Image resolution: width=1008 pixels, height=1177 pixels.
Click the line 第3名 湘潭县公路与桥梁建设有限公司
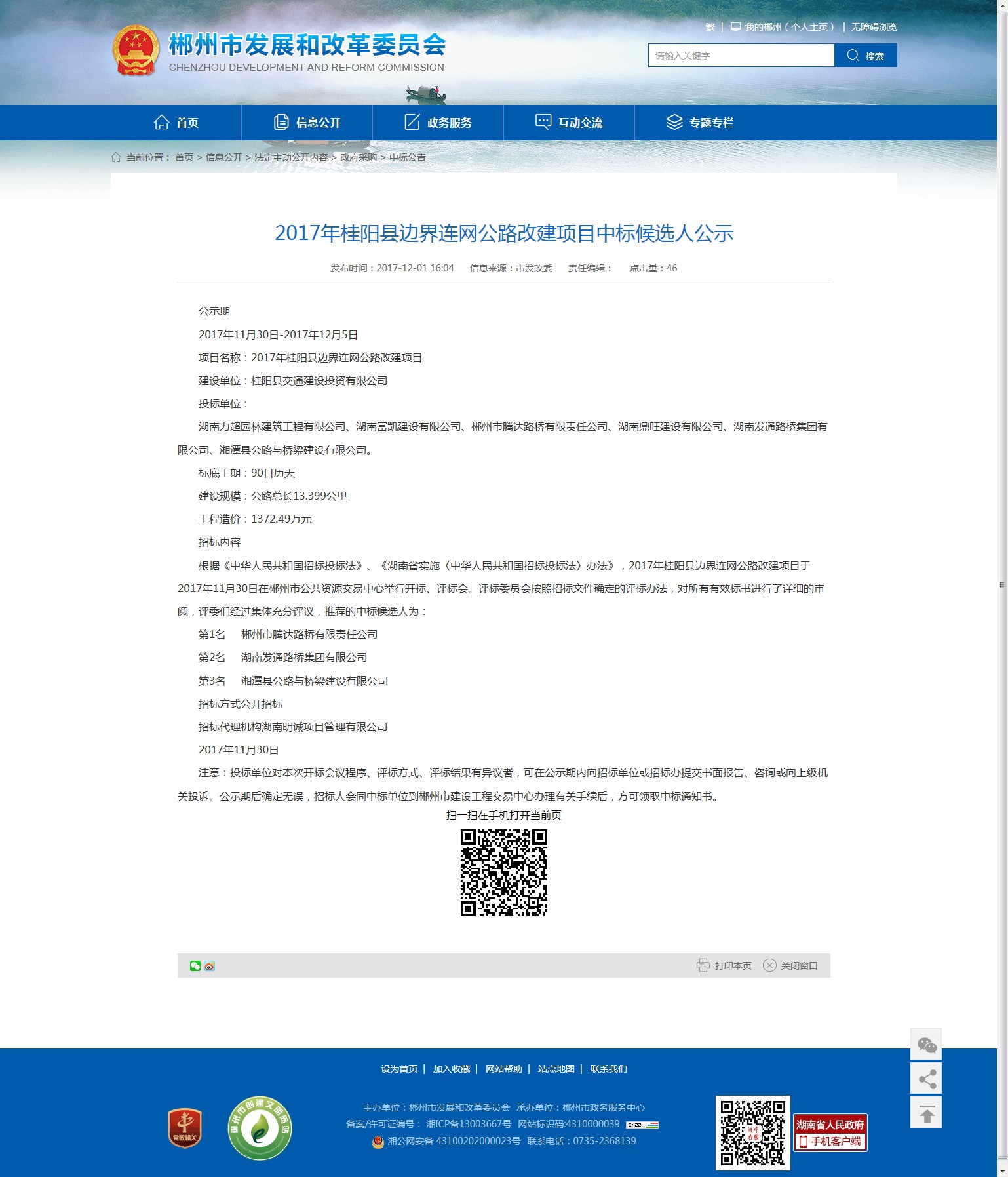click(x=294, y=681)
